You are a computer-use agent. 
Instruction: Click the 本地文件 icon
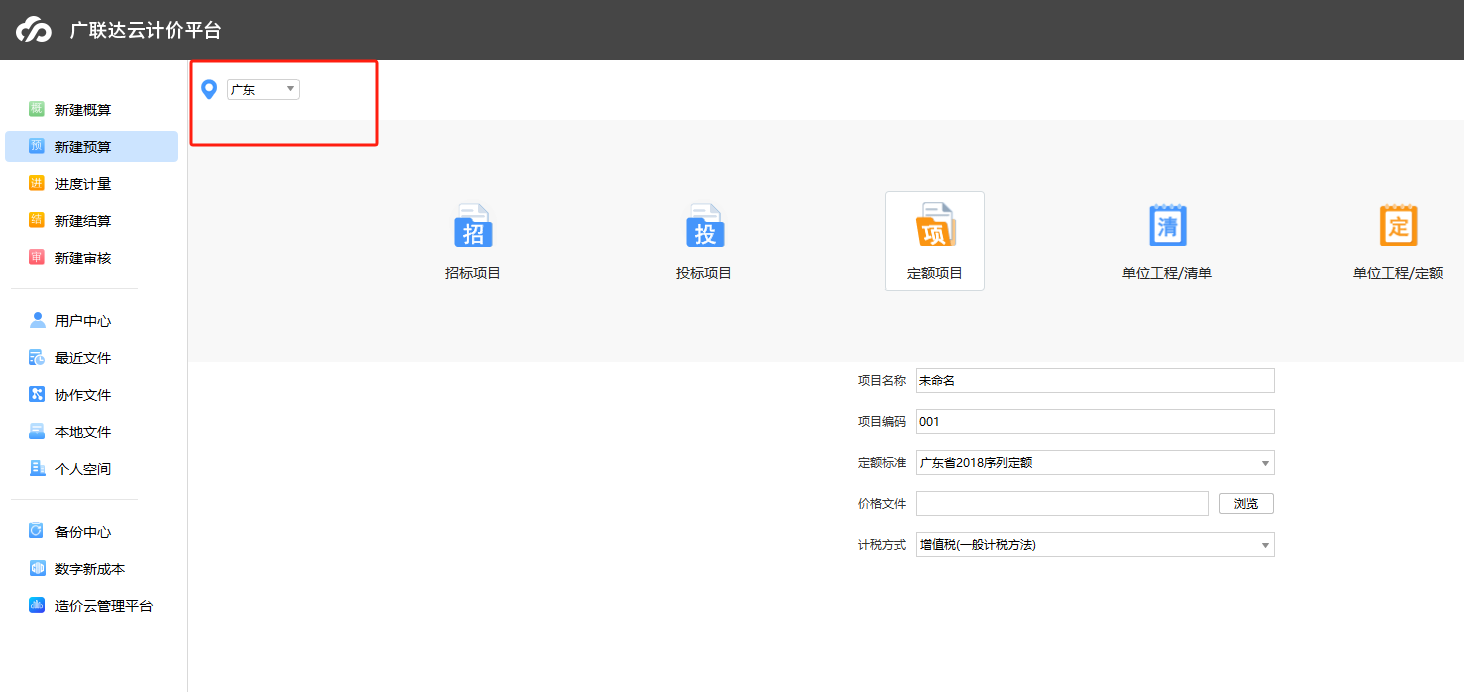pyautogui.click(x=37, y=431)
